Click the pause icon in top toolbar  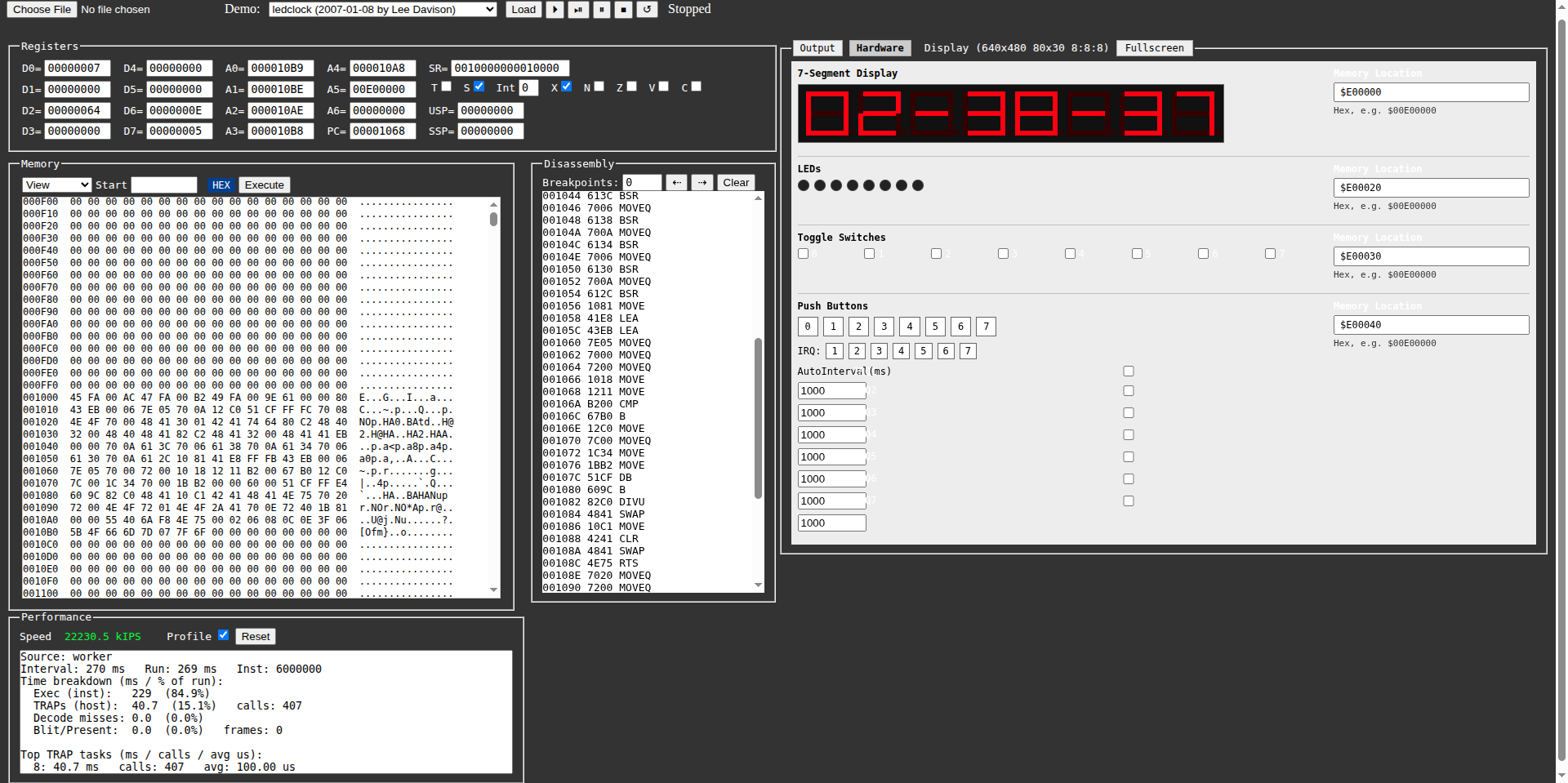[x=601, y=10]
